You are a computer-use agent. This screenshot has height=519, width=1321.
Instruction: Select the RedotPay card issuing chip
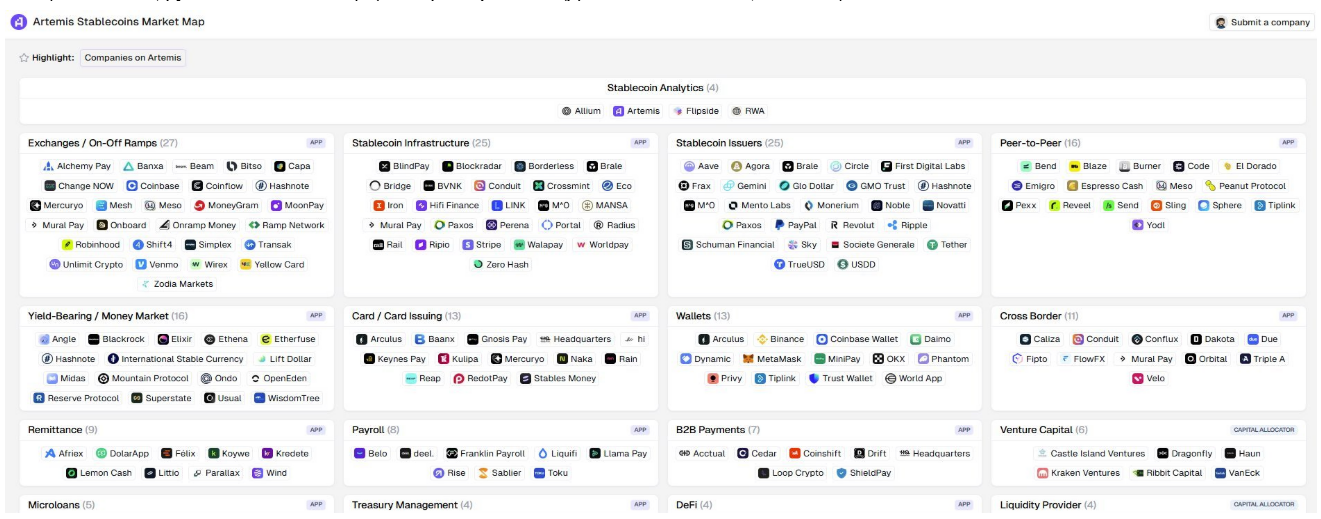point(481,378)
